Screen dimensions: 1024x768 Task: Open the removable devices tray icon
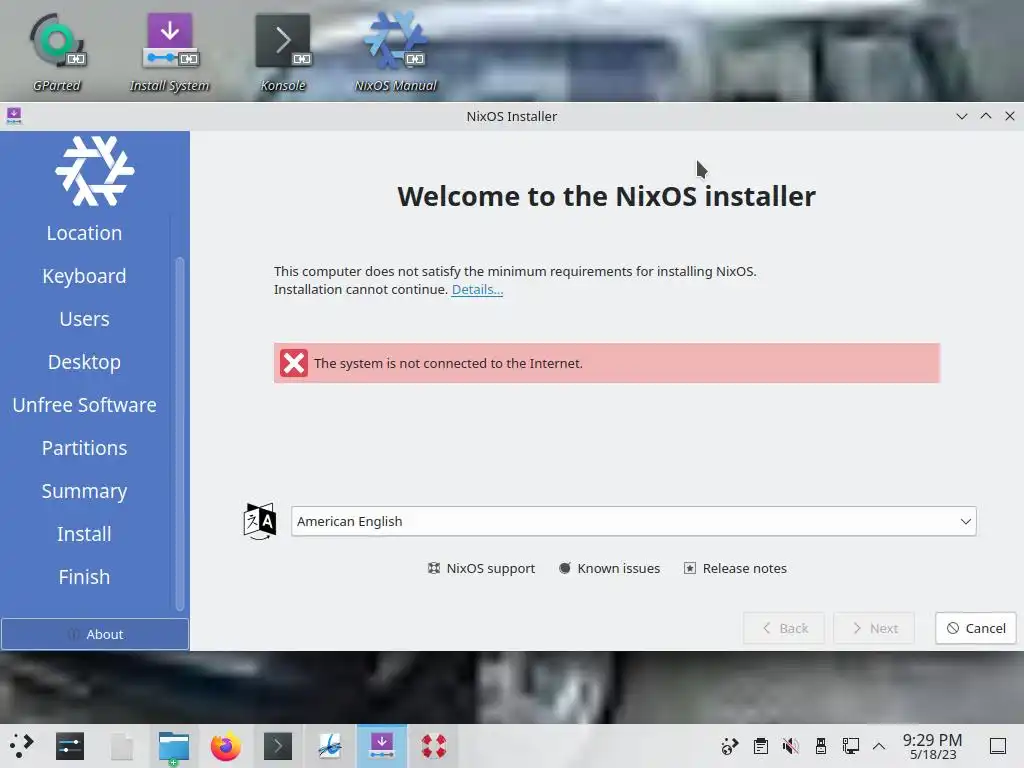pos(821,746)
